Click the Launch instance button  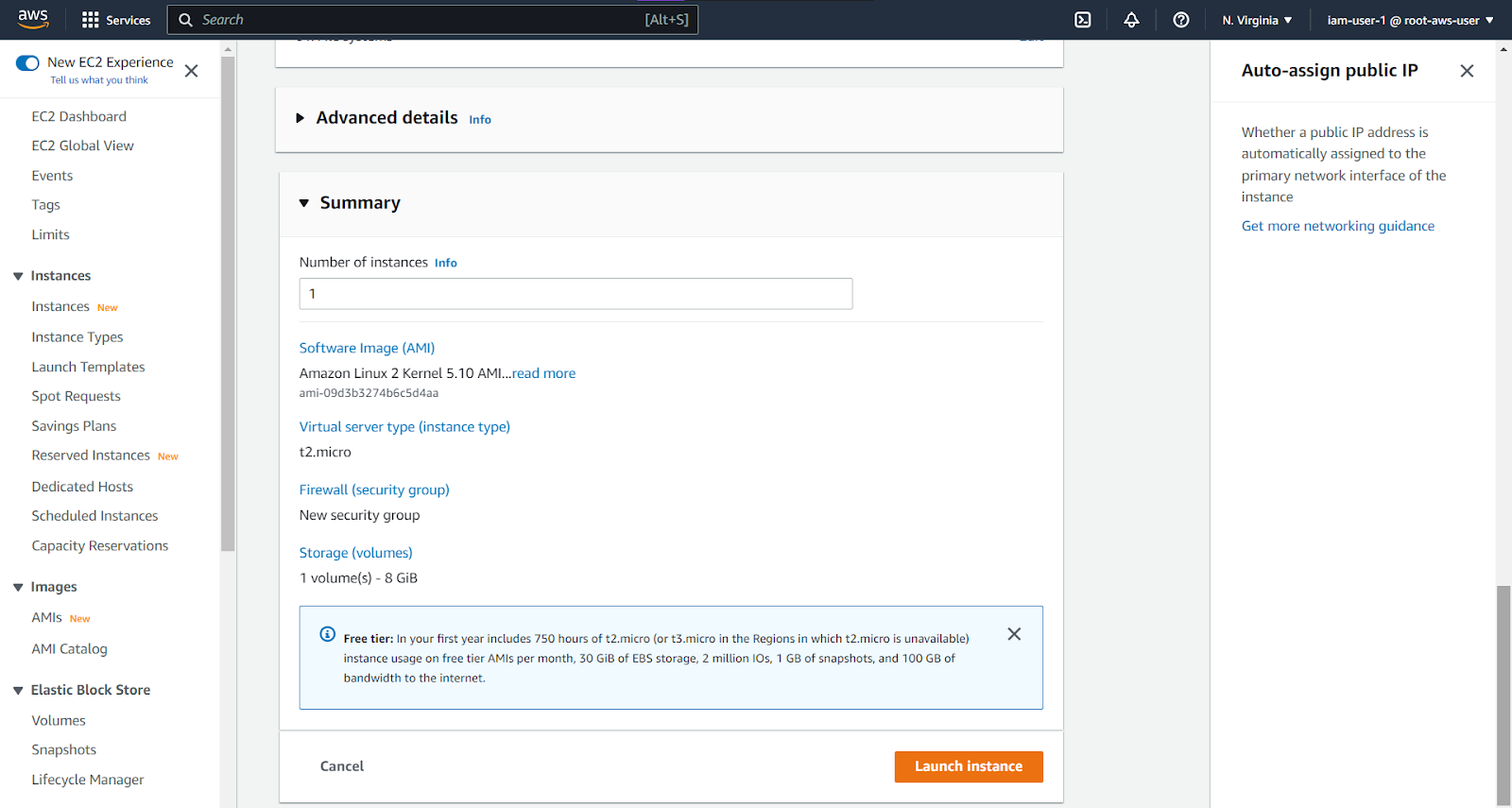tap(969, 766)
